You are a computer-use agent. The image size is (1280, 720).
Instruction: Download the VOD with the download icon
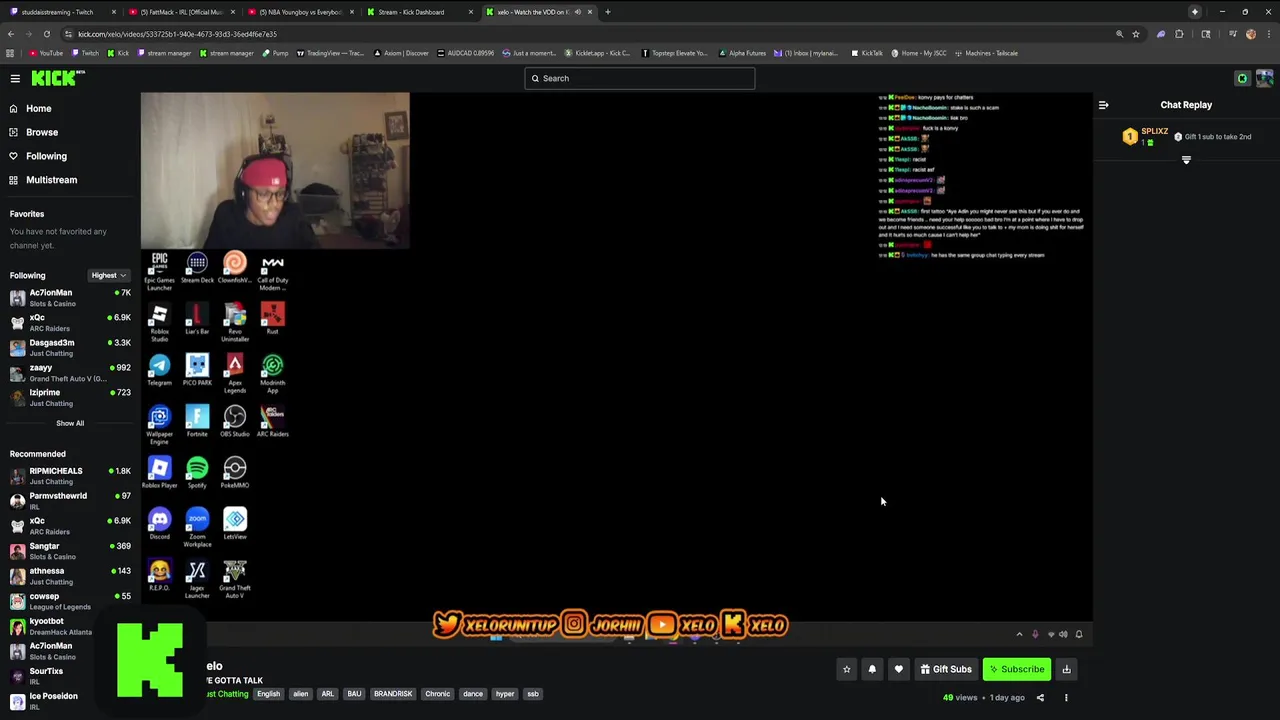coord(1066,669)
